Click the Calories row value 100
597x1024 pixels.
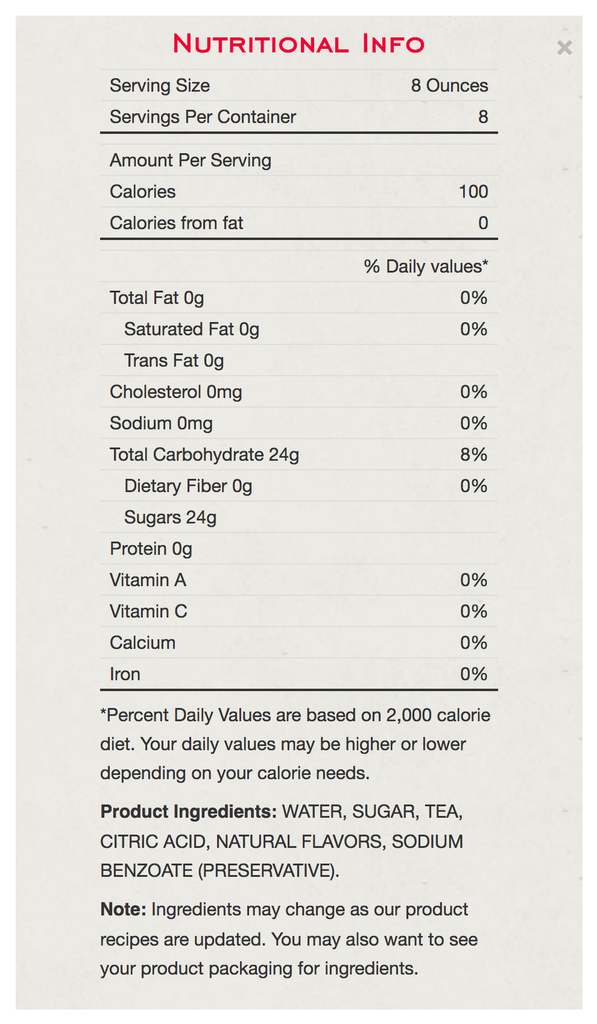(473, 191)
